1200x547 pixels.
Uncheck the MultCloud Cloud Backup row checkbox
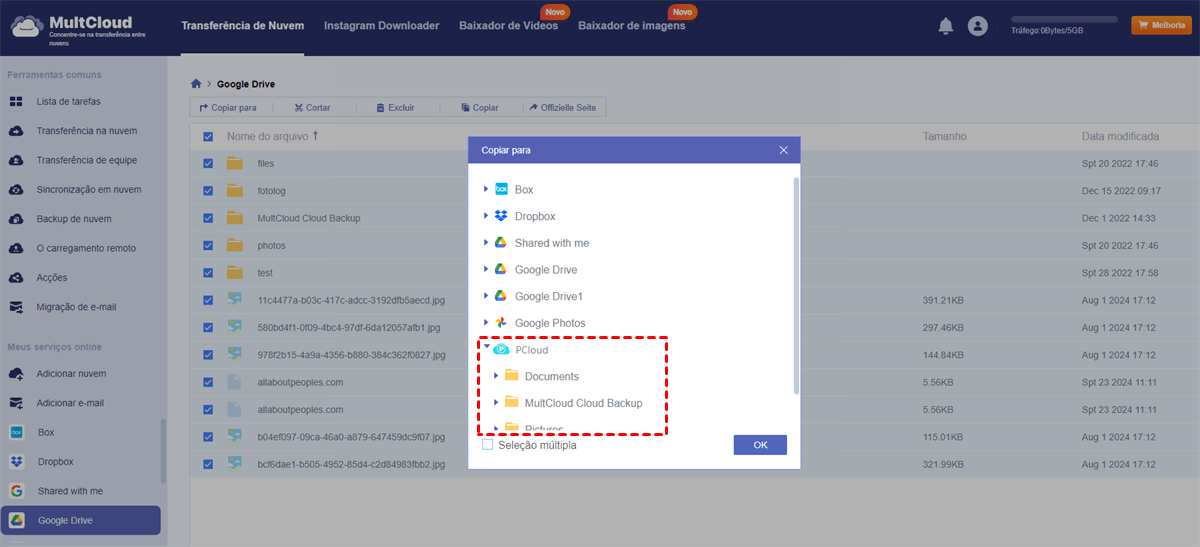click(x=208, y=218)
